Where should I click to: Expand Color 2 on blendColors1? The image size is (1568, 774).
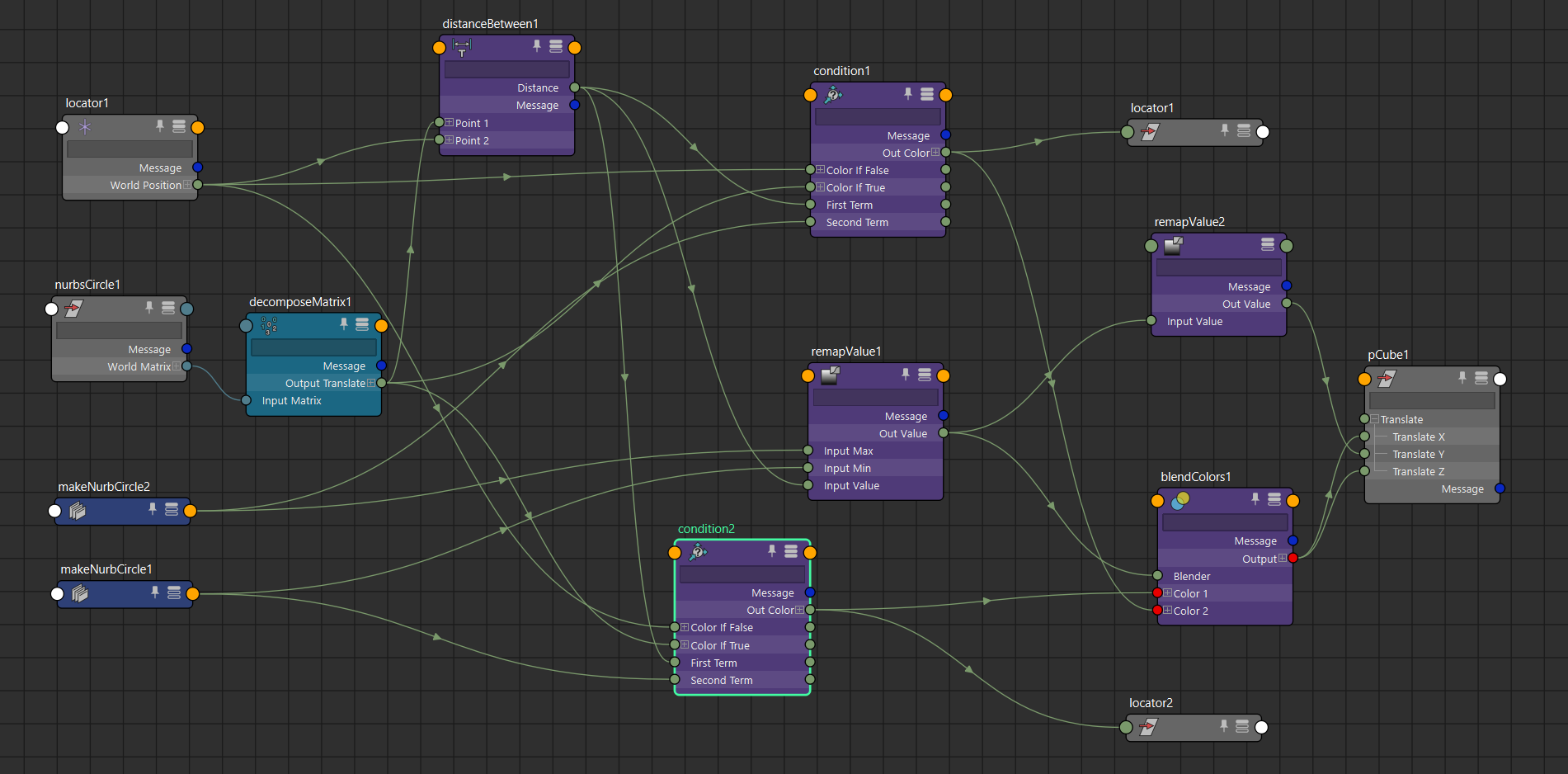1168,611
